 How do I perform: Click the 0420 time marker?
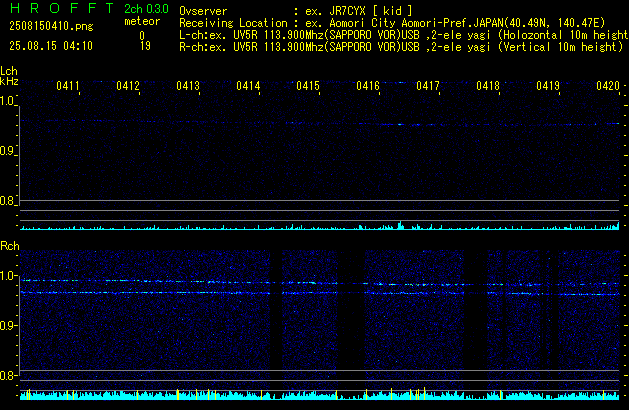point(608,86)
